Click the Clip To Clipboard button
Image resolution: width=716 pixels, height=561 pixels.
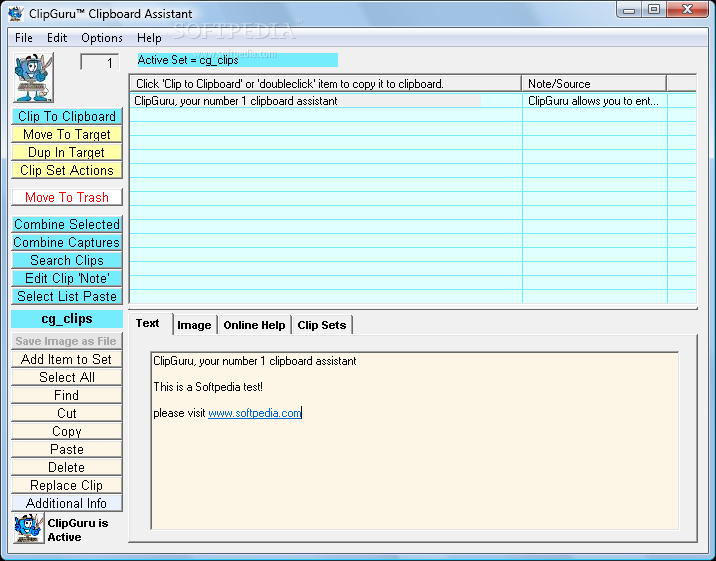tap(67, 116)
